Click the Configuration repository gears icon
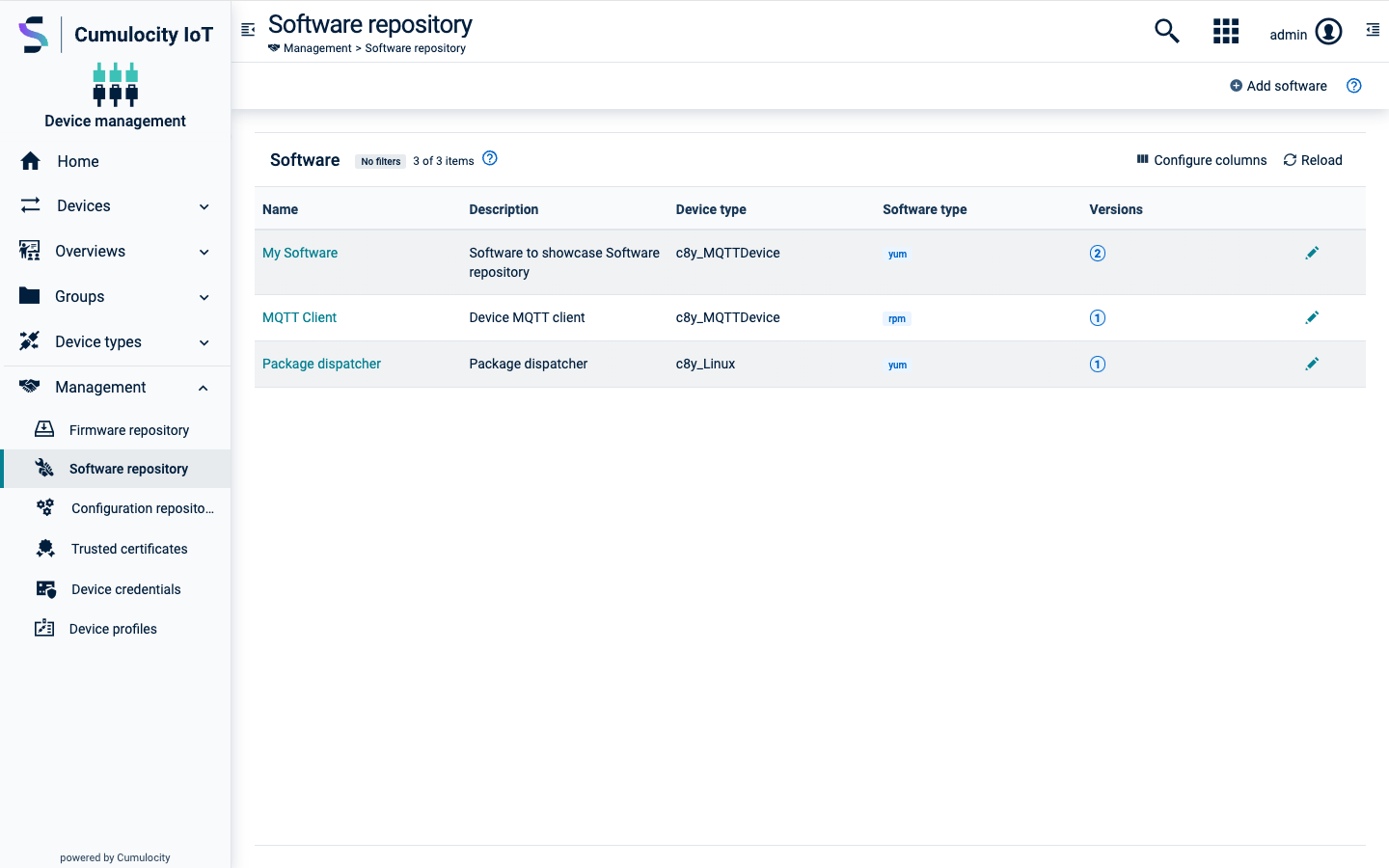This screenshot has height=868, width=1389. click(45, 507)
